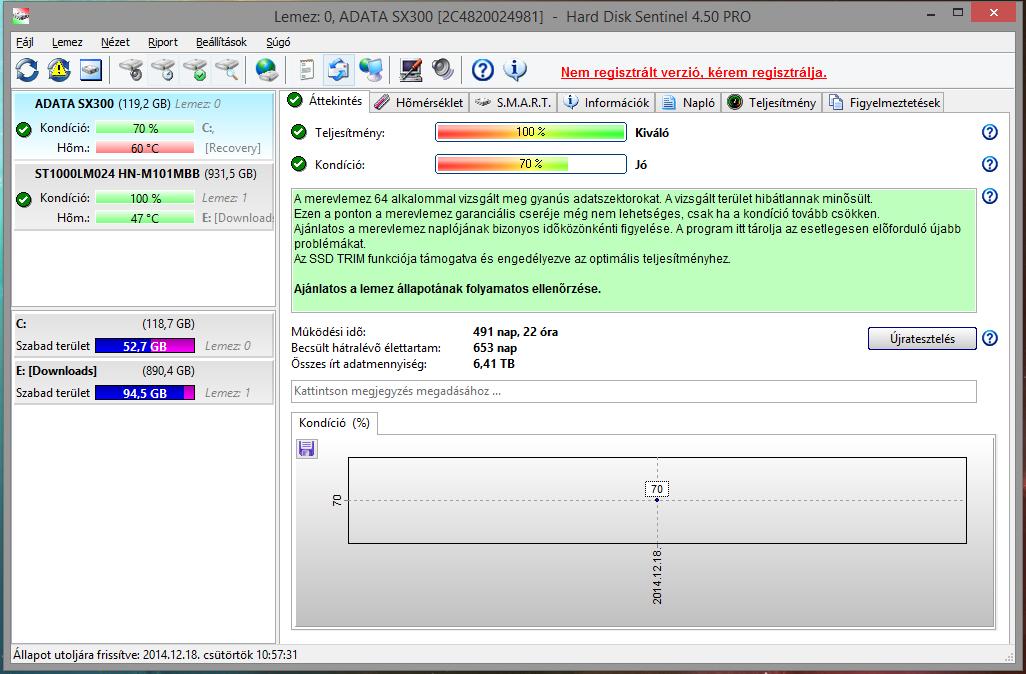Open the notepad report icon in toolbar
Viewport: 1026px width, 674px height.
306,69
